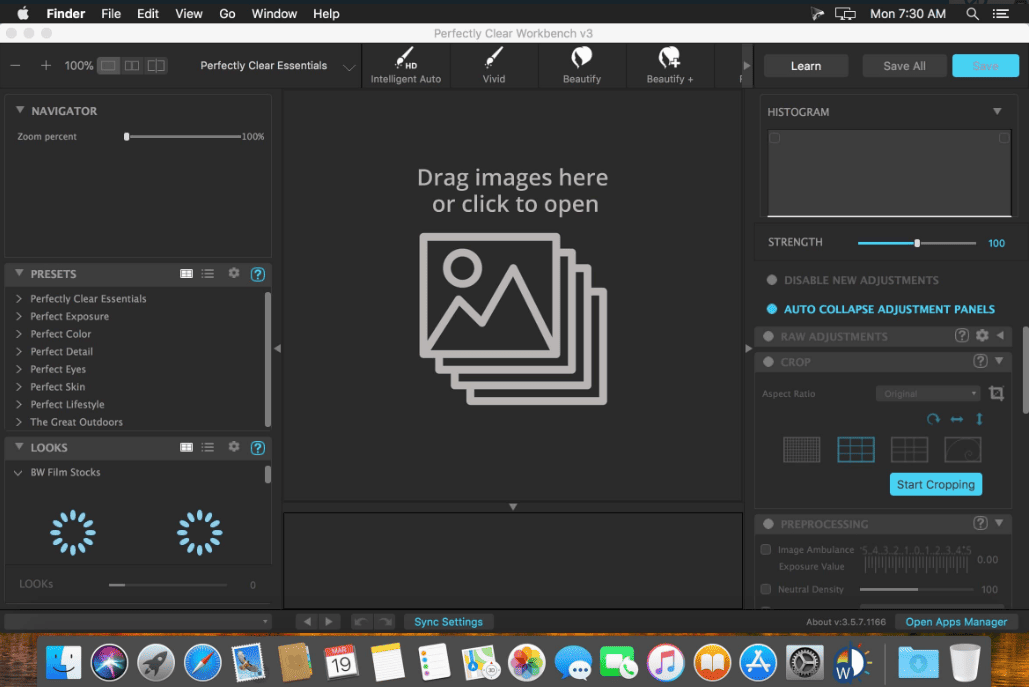This screenshot has width=1029, height=687.
Task: Open the Window menu
Action: (274, 13)
